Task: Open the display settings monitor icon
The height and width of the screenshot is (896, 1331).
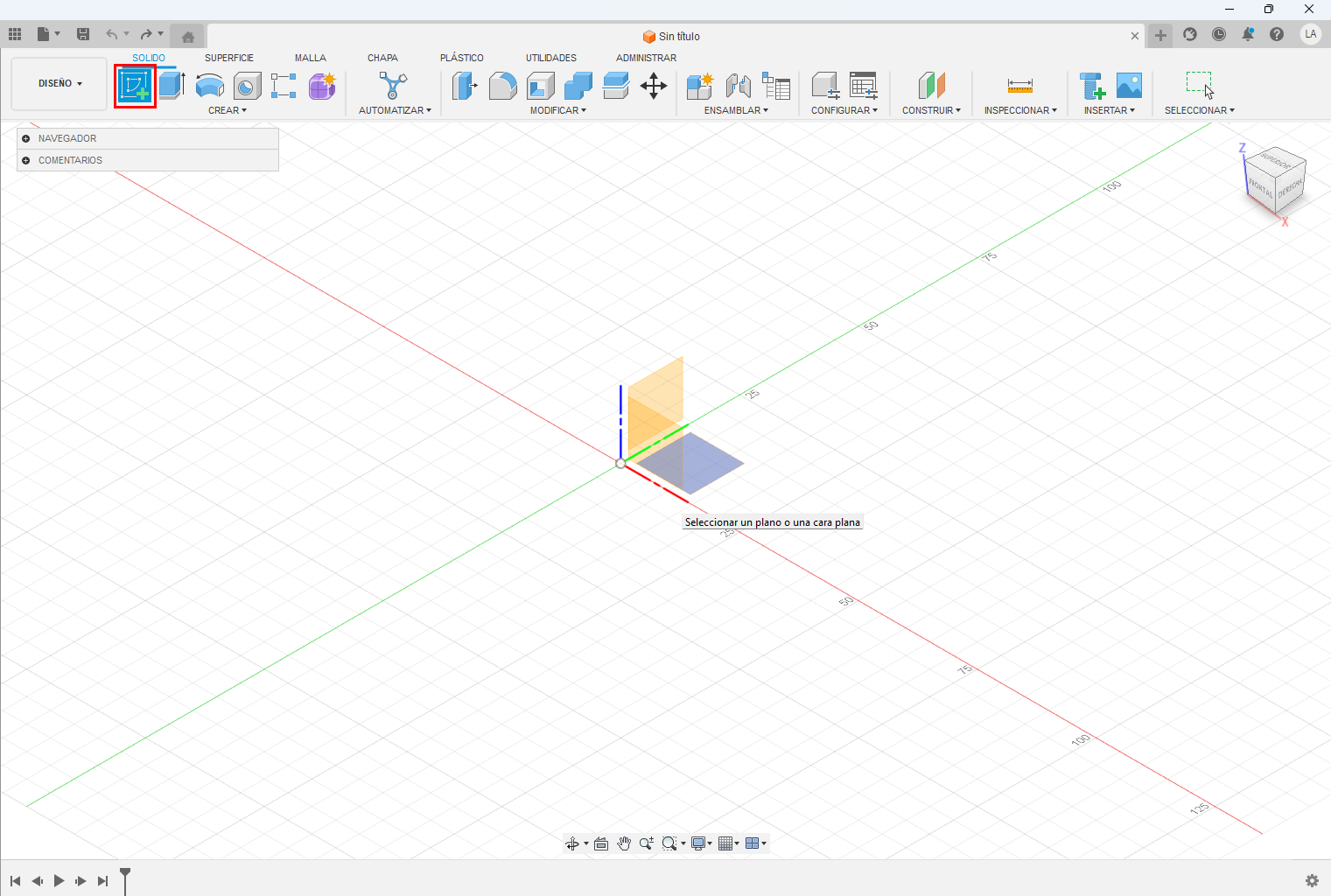Action: [698, 843]
